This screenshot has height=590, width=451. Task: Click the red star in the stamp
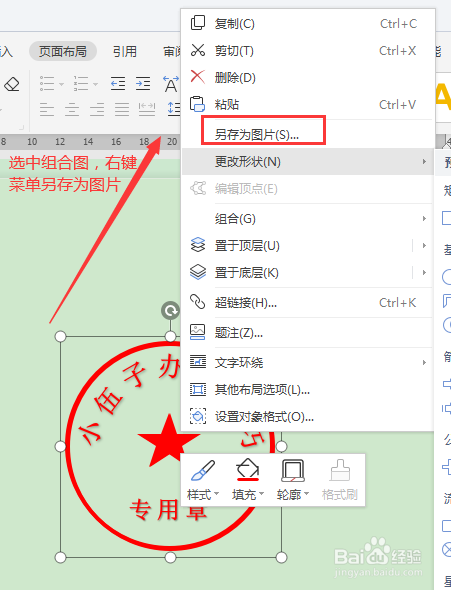pyautogui.click(x=169, y=441)
